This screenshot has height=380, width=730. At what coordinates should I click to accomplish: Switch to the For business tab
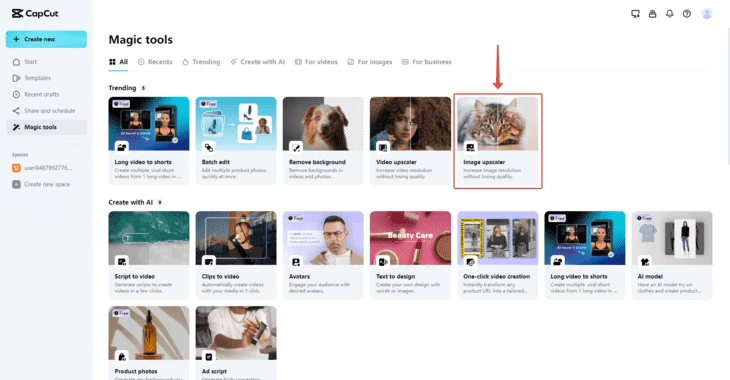click(x=426, y=61)
